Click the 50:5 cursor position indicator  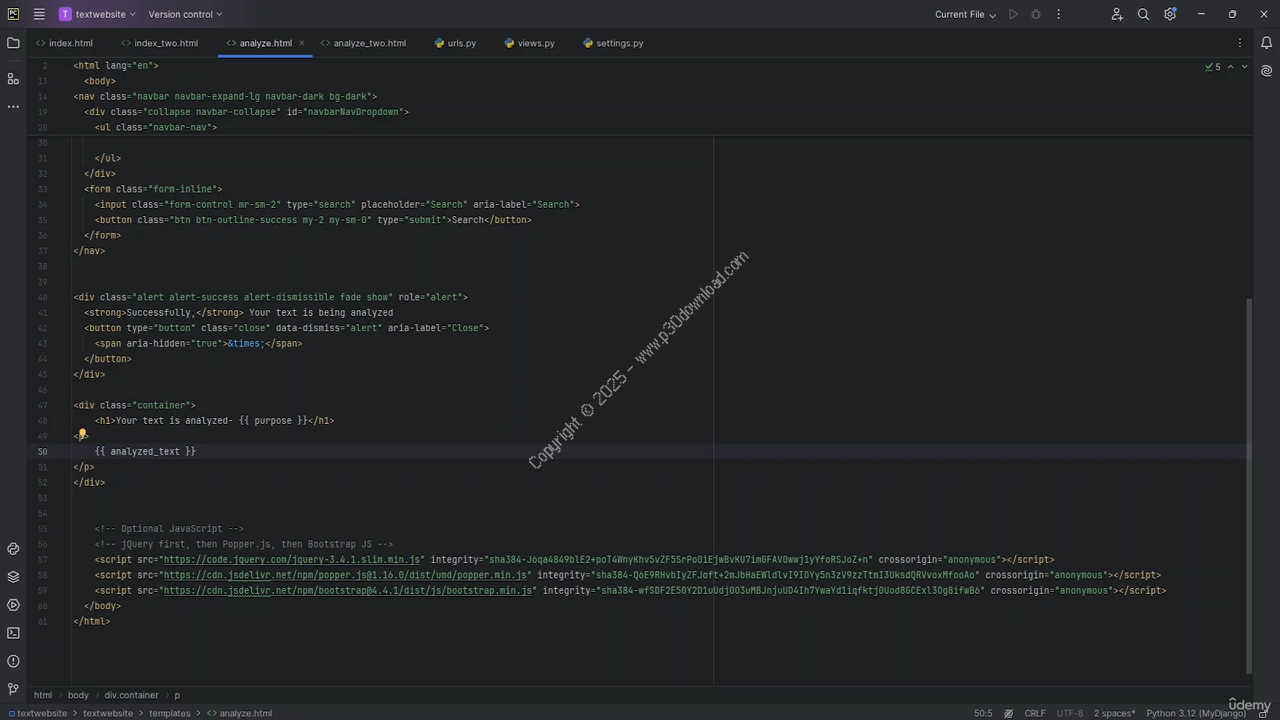coord(983,713)
